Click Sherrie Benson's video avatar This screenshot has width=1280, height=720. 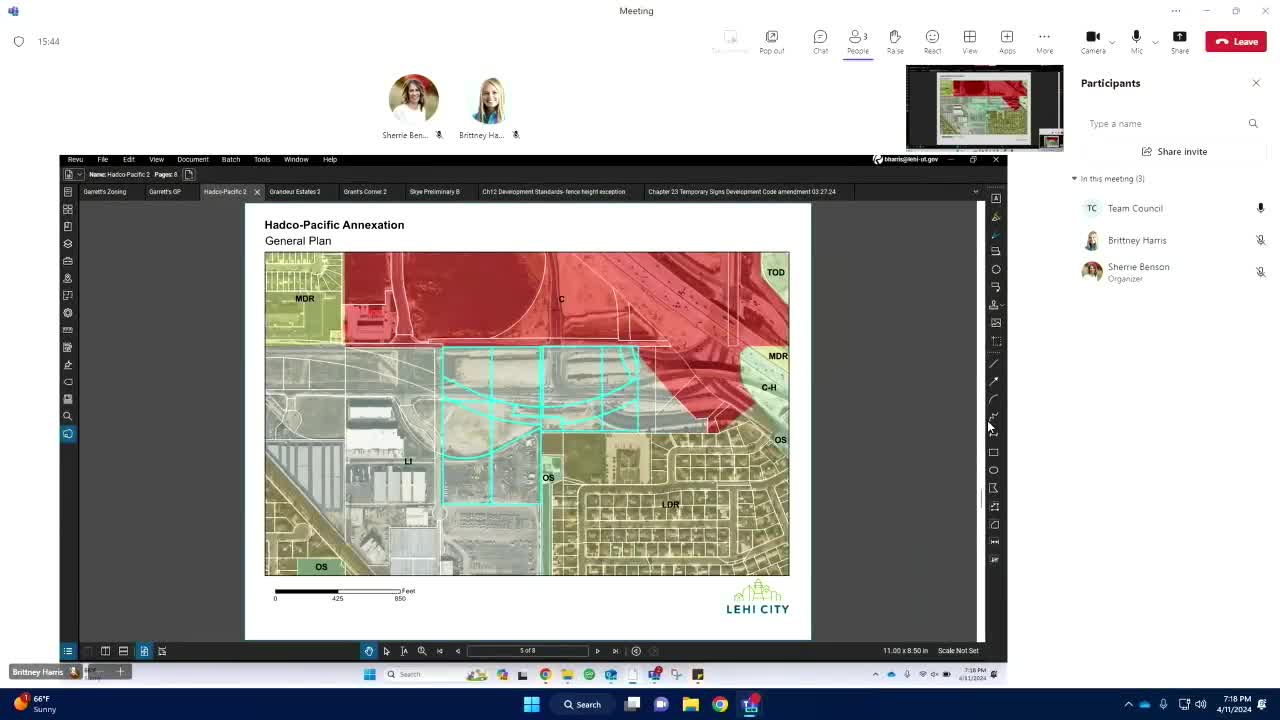[413, 99]
